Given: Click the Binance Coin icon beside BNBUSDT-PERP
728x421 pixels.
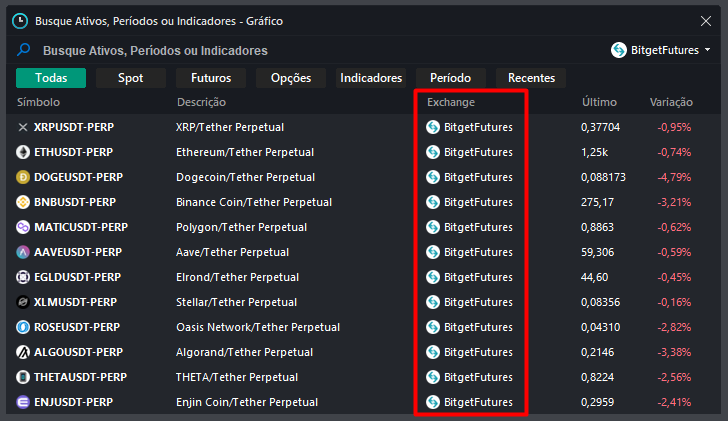Looking at the screenshot, I should pos(23,202).
